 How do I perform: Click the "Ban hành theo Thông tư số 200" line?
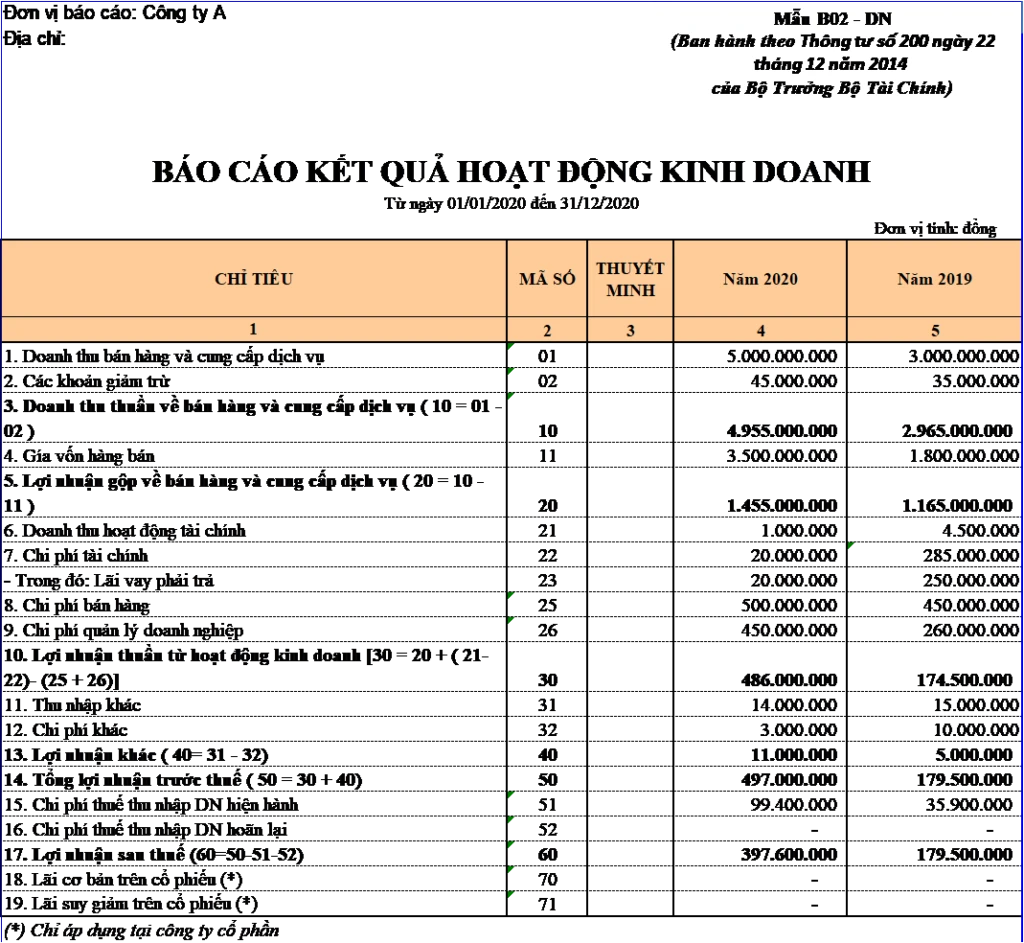[x=832, y=42]
